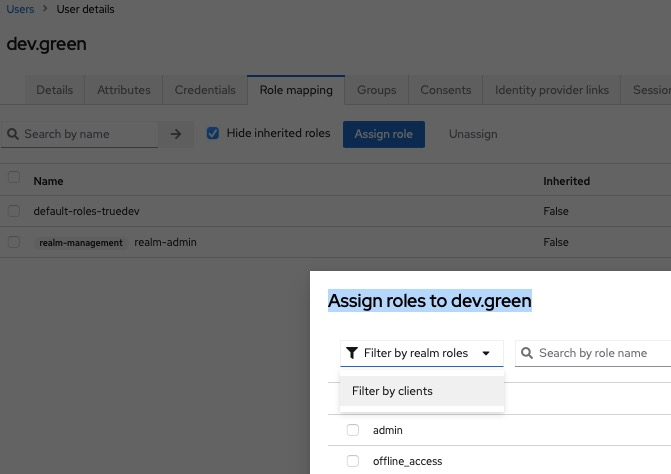Image resolution: width=671 pixels, height=474 pixels.
Task: Click the admin role name in dialog
Action: [388, 430]
